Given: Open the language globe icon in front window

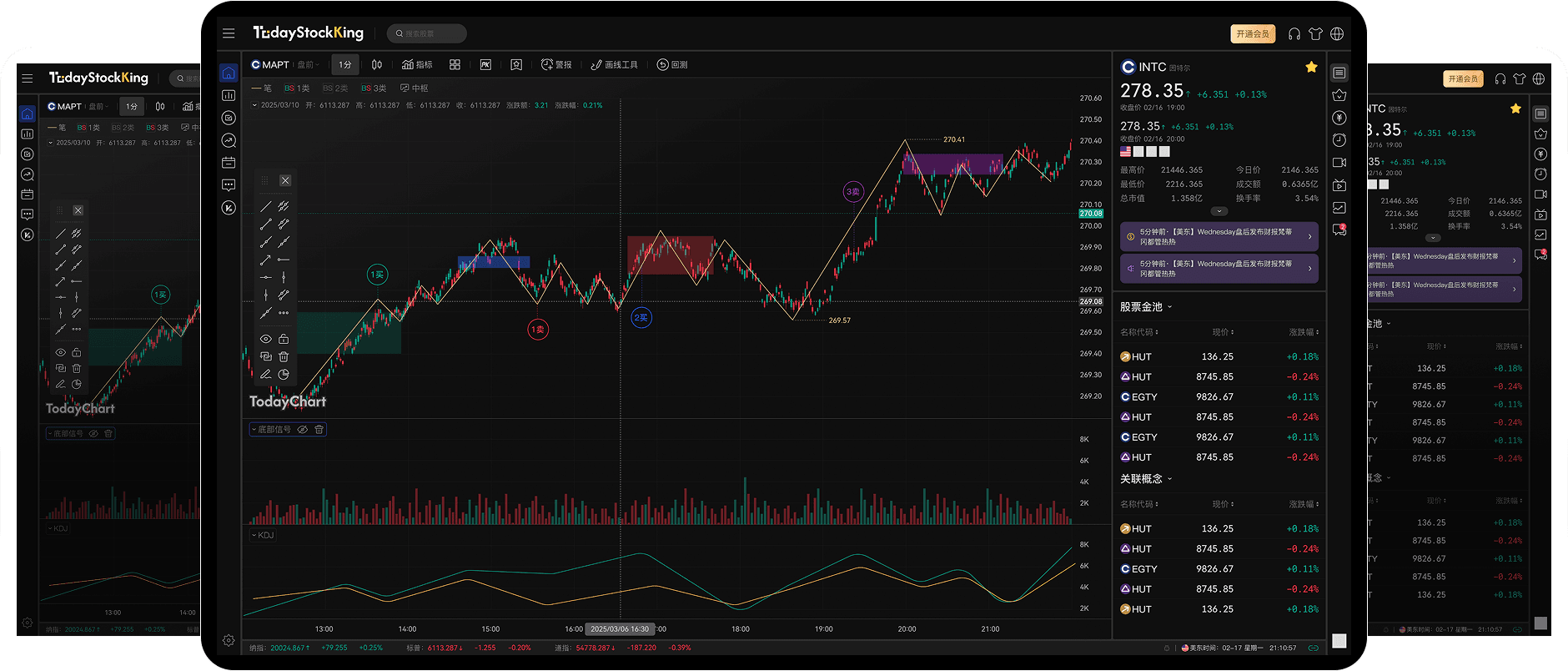Looking at the screenshot, I should (1337, 33).
